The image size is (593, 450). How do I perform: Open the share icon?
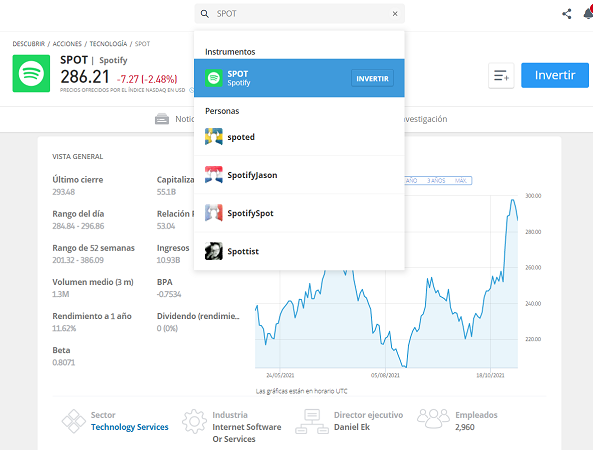(x=567, y=14)
